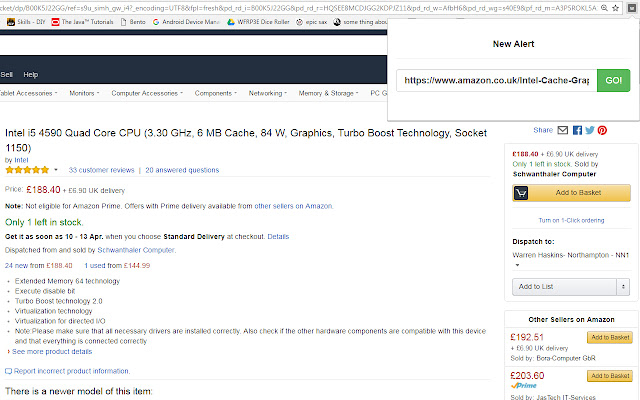Open the Computer Accessories menu

tap(147, 93)
